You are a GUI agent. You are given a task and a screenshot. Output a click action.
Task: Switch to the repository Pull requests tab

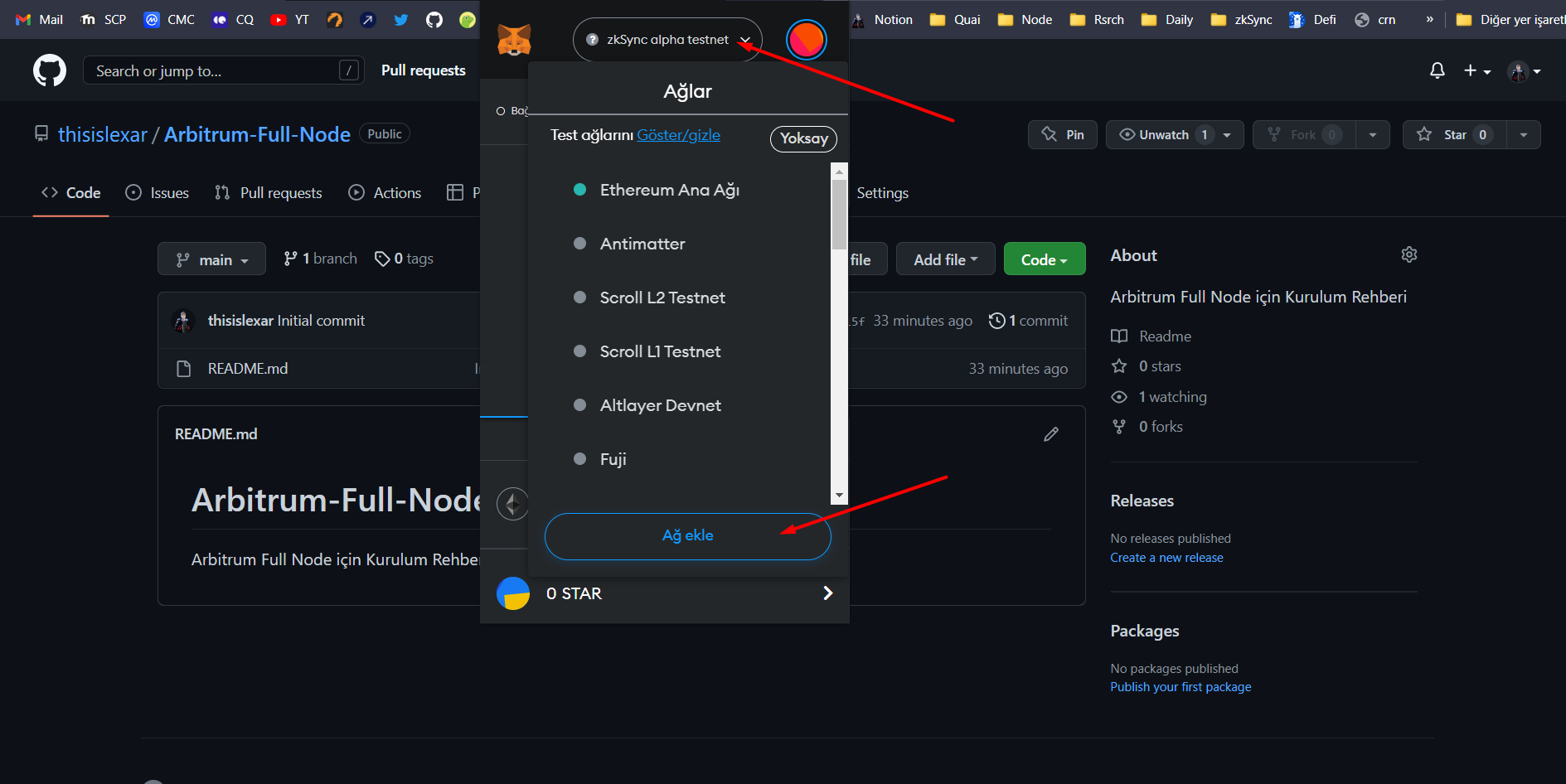pyautogui.click(x=268, y=192)
